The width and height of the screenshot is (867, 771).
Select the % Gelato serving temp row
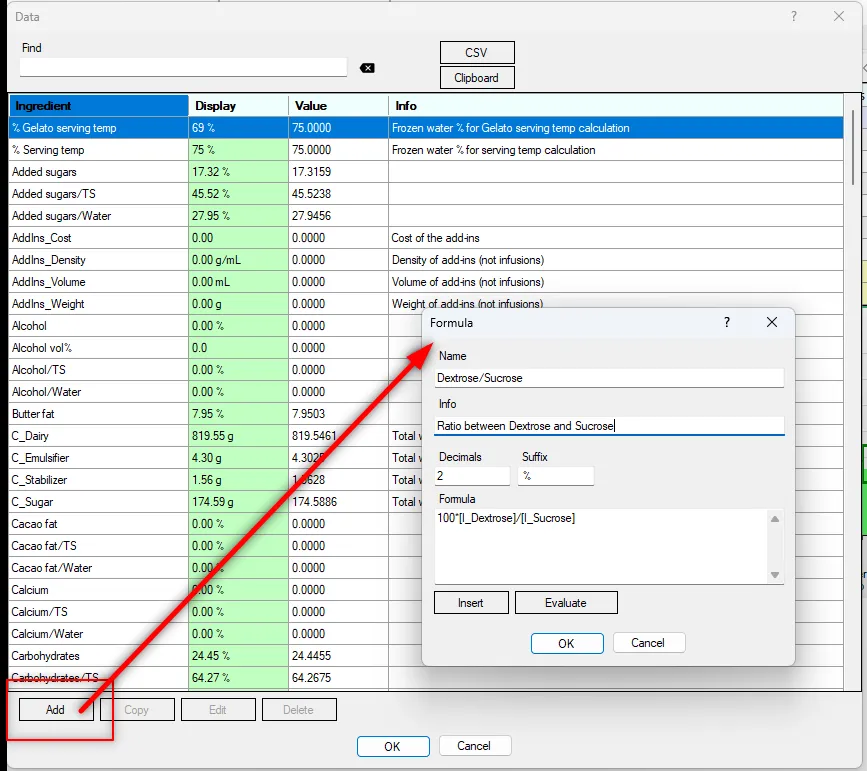426,128
